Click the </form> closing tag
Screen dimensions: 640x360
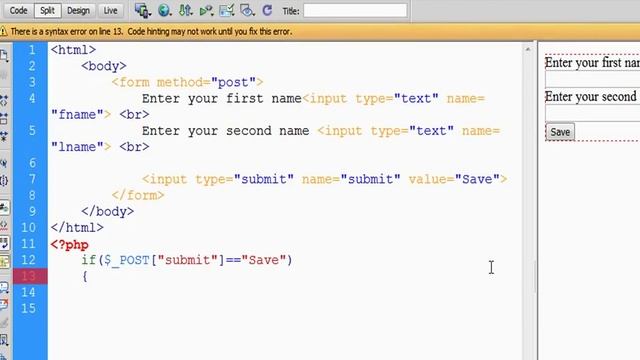tap(138, 196)
